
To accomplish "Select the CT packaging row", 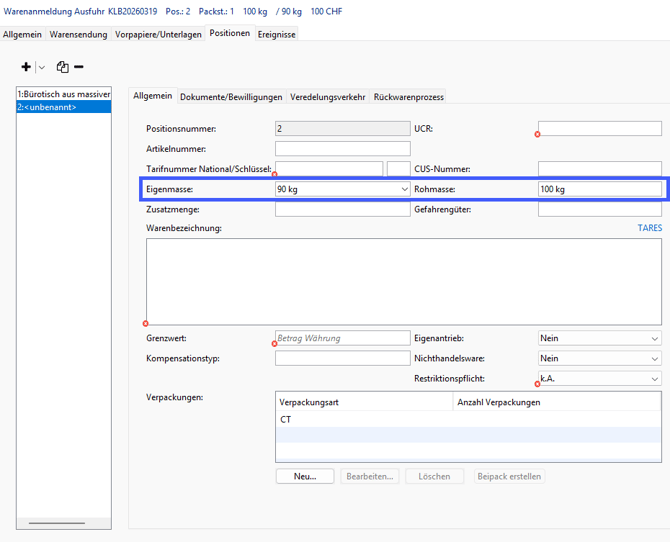I will pyautogui.click(x=365, y=421).
